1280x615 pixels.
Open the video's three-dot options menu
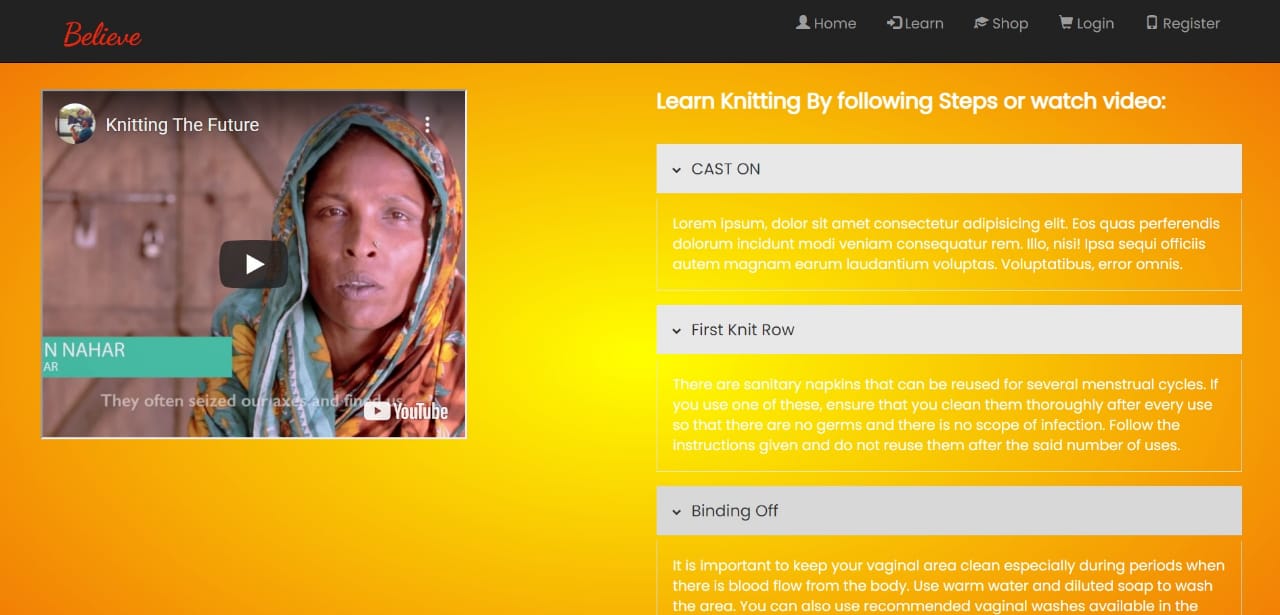point(427,125)
